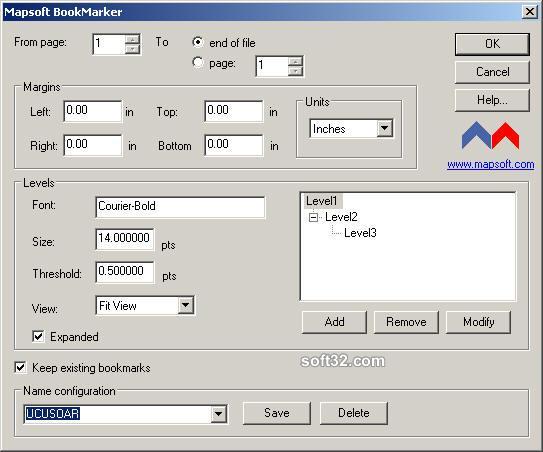The image size is (543, 452).
Task: Click the Font field showing Courier-Bold
Action: (180, 207)
